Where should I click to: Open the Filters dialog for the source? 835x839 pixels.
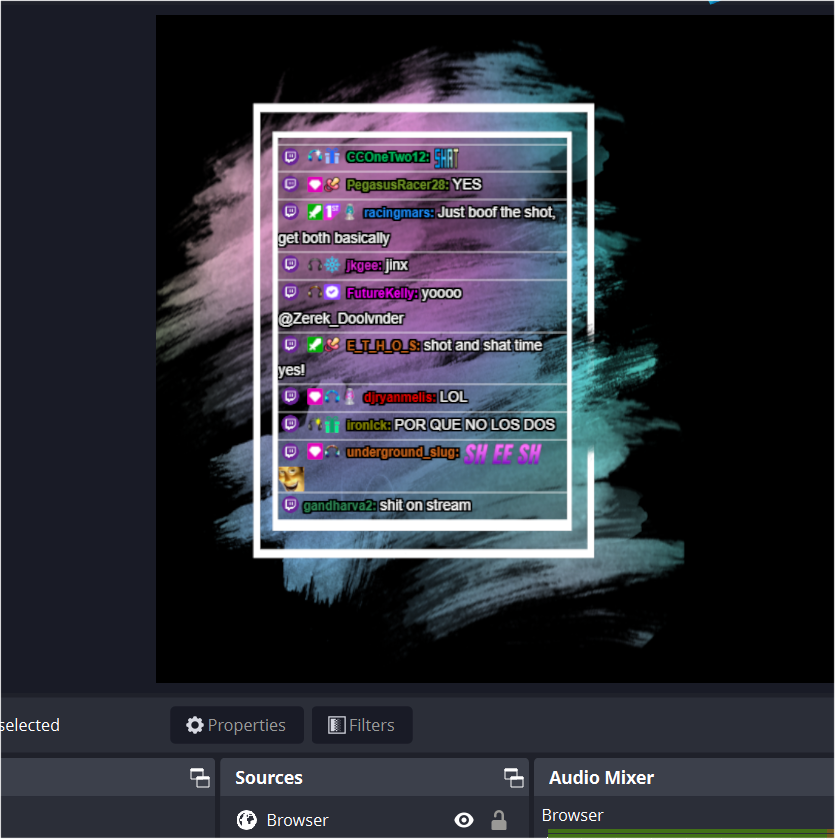tap(361, 725)
